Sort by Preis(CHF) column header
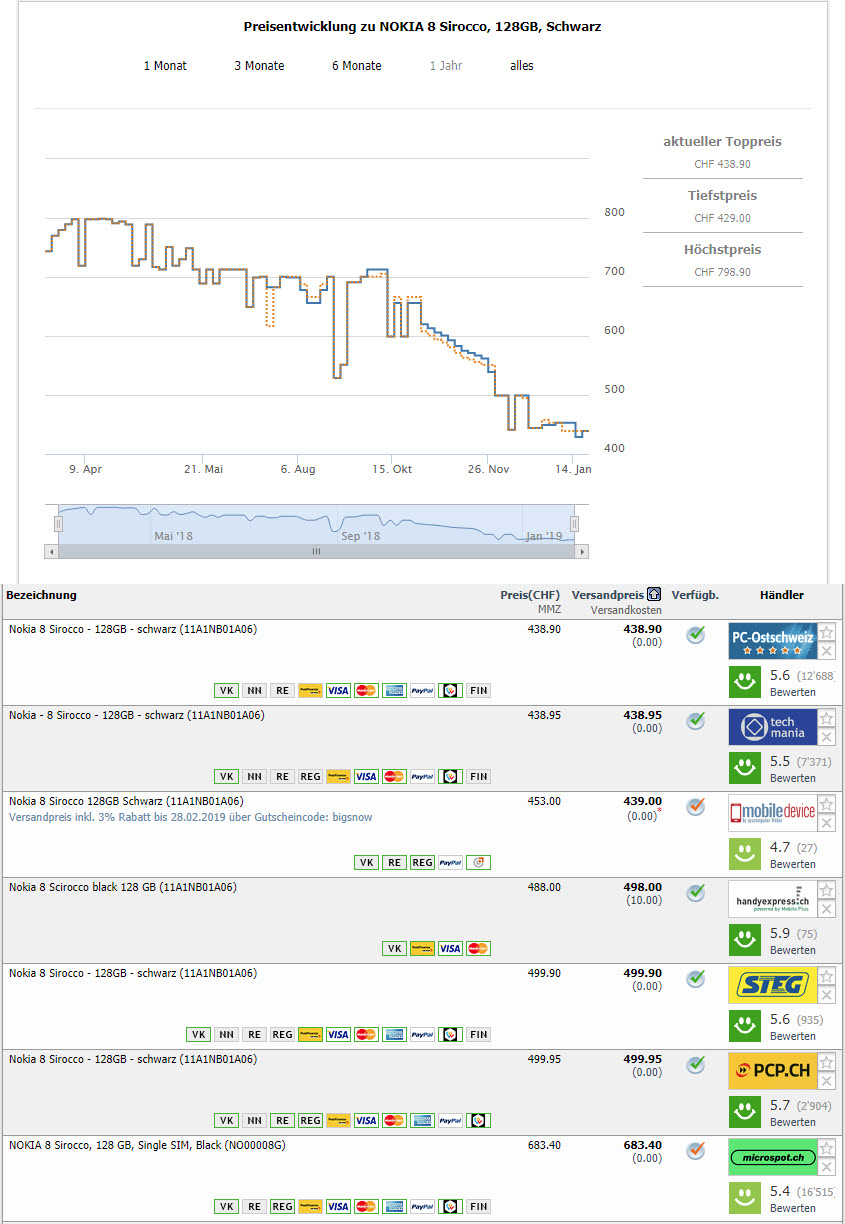 pos(530,595)
